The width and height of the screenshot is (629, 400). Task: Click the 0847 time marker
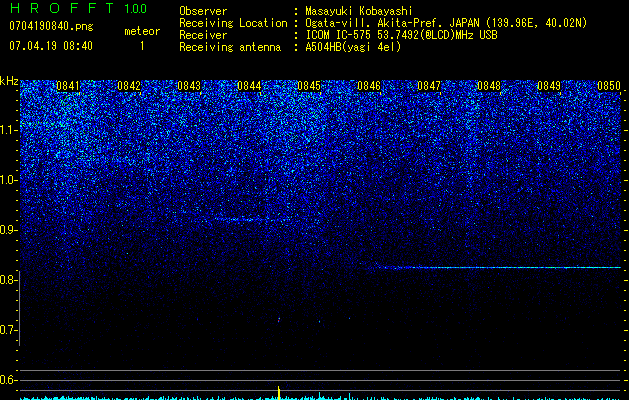point(429,86)
